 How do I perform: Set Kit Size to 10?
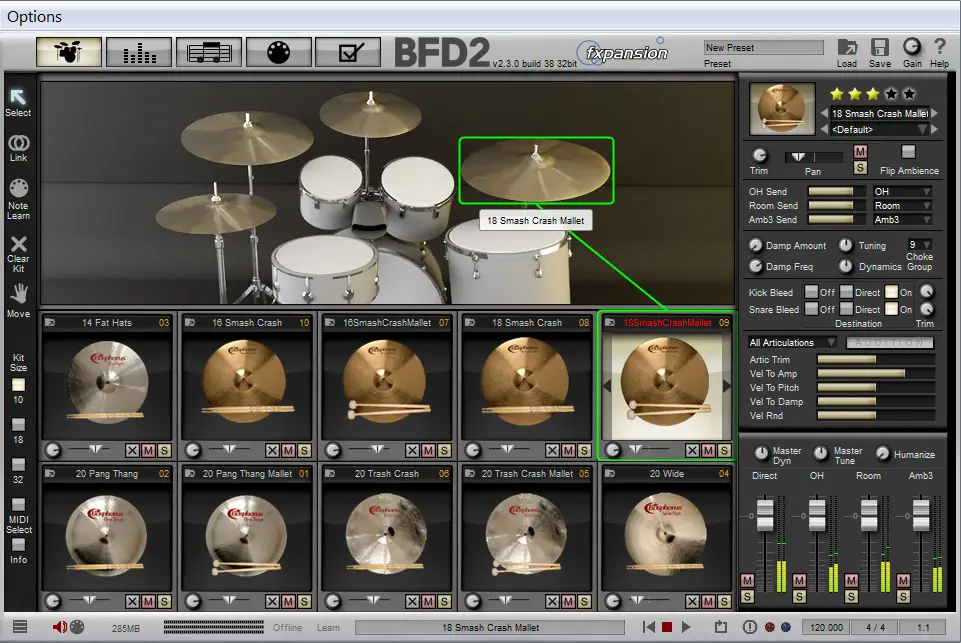point(18,385)
